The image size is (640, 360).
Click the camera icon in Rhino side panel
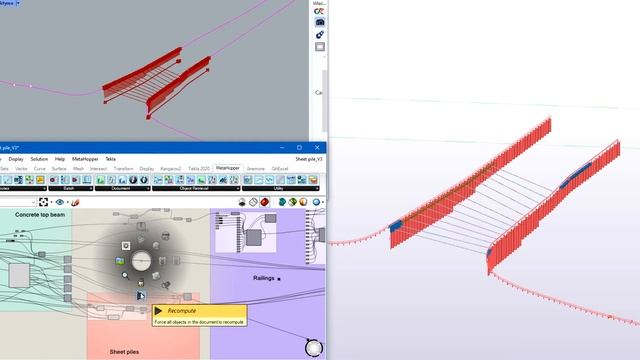320,22
